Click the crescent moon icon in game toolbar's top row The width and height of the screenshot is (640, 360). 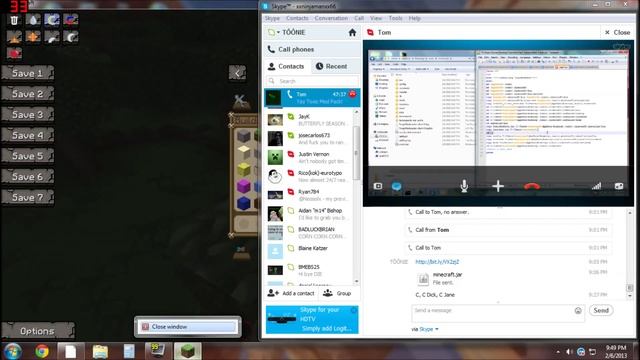pos(52,20)
